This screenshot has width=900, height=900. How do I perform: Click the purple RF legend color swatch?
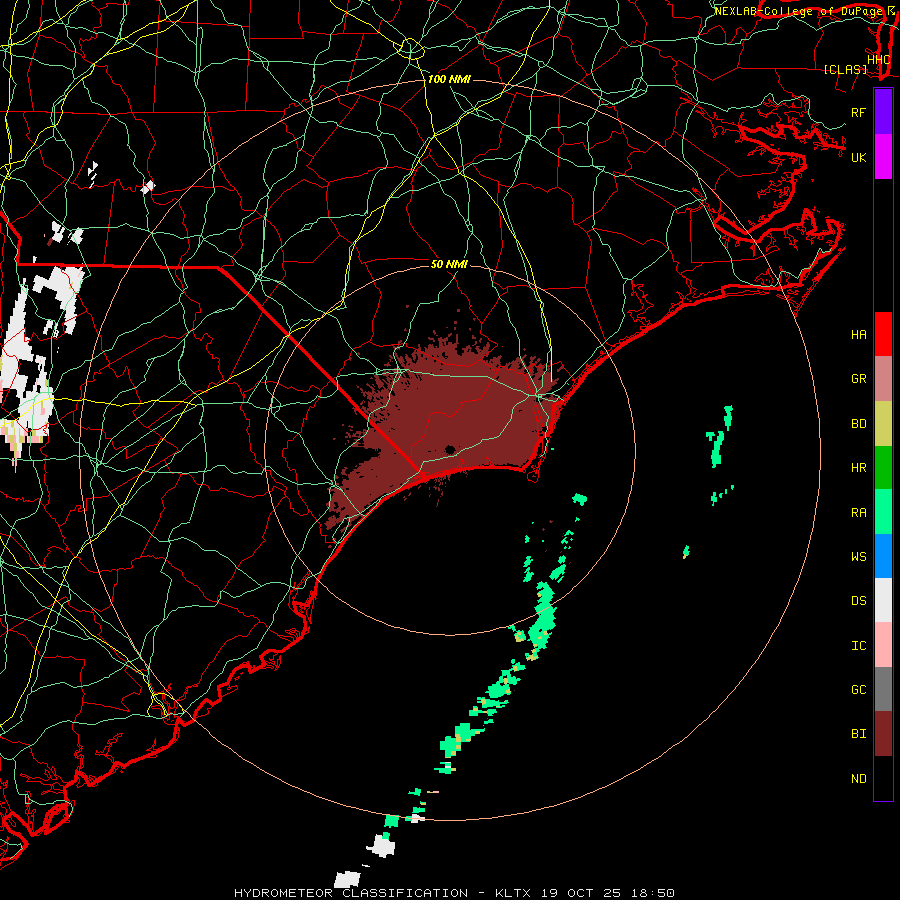pos(883,112)
